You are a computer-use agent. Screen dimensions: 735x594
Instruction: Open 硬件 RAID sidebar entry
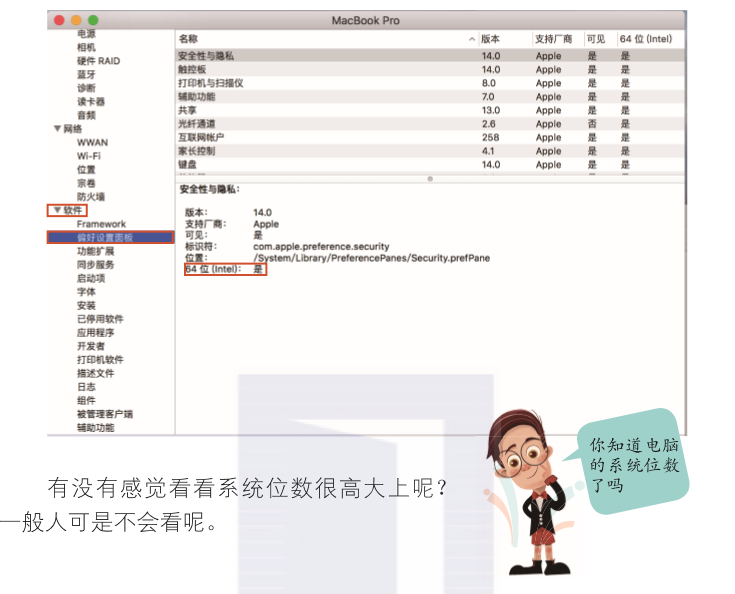pyautogui.click(x=98, y=61)
